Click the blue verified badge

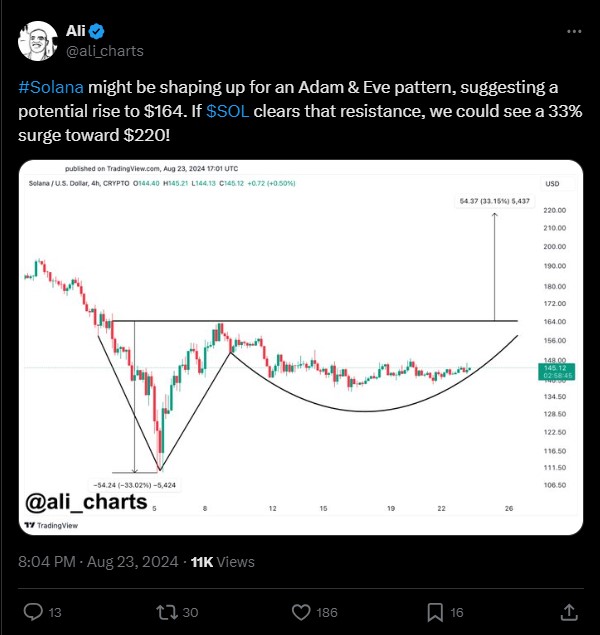click(x=96, y=32)
